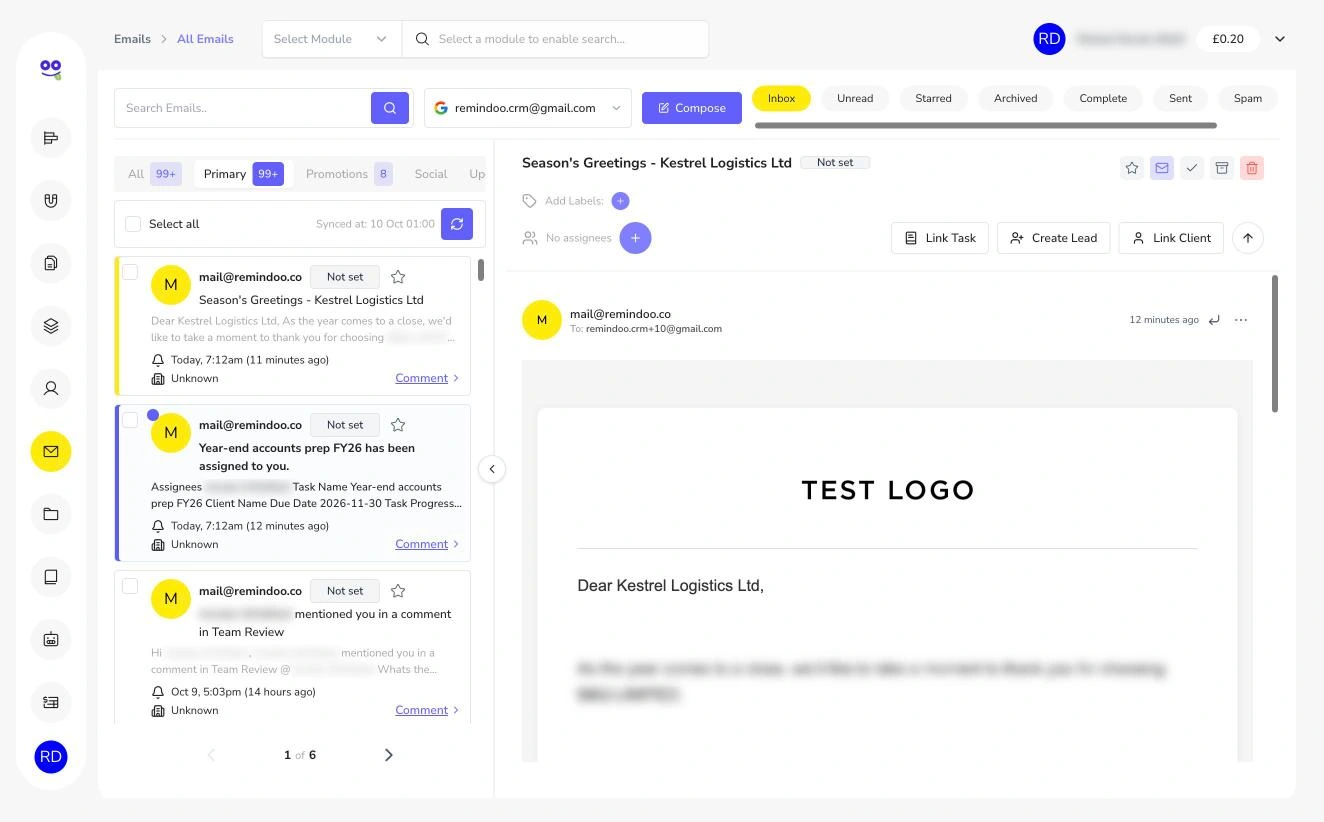
Task: Delete the open email with trash icon
Action: (1252, 168)
